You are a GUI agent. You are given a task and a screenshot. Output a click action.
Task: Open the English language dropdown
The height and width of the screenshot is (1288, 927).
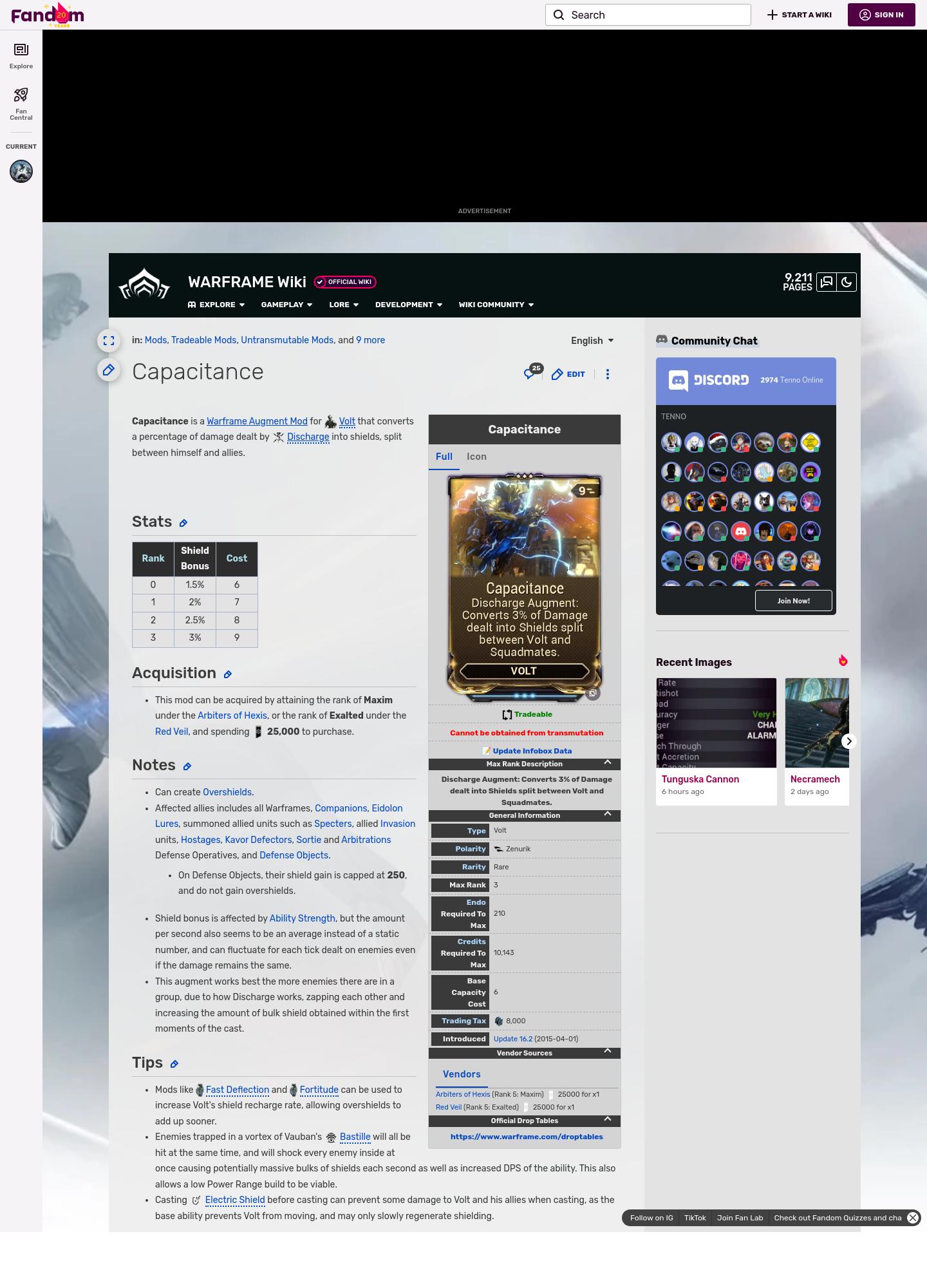(x=592, y=341)
